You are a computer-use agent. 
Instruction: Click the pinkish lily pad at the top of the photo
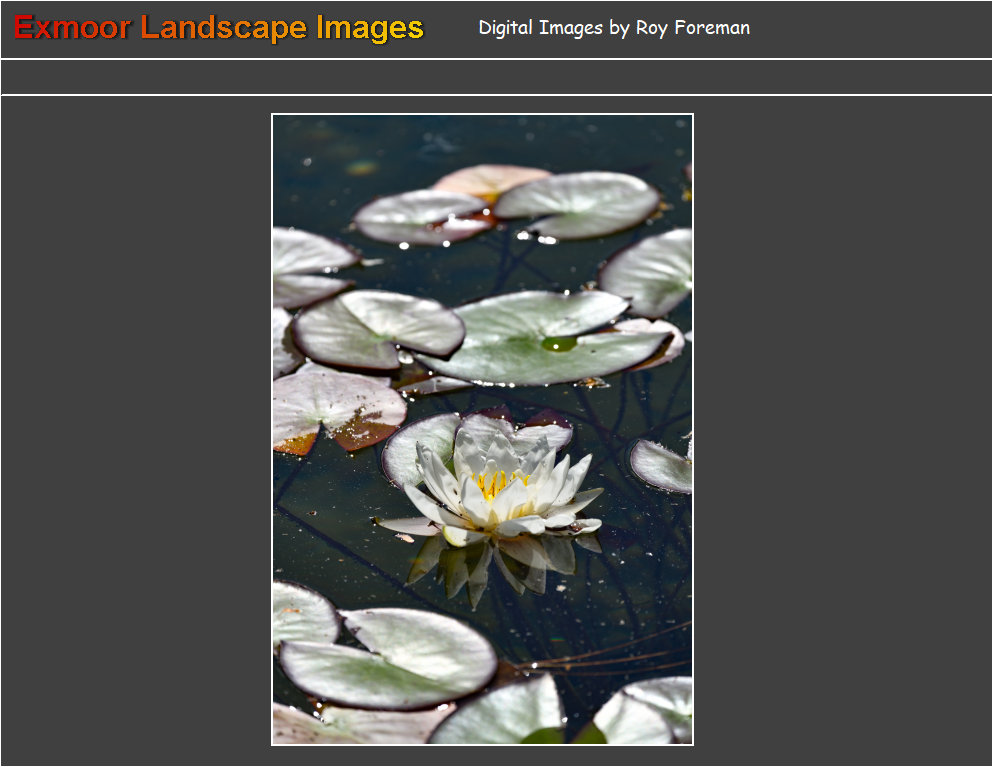pos(488,180)
